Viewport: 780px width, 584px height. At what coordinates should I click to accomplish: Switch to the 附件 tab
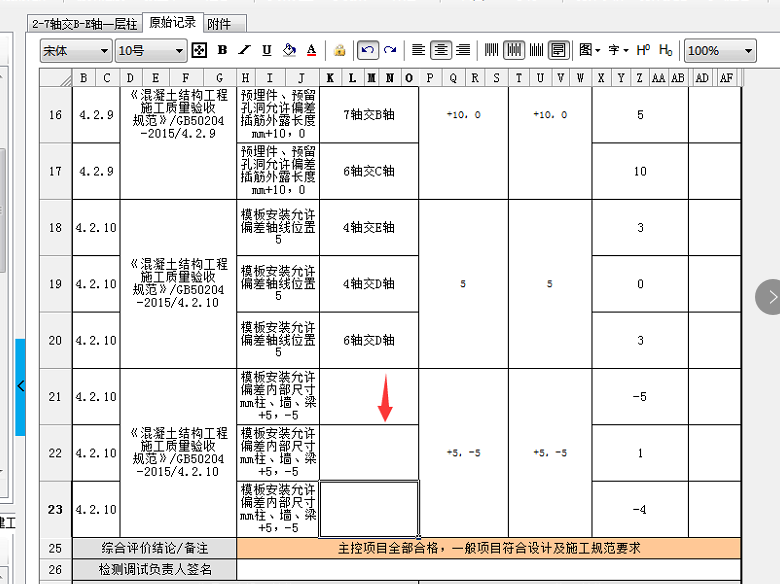pyautogui.click(x=218, y=23)
